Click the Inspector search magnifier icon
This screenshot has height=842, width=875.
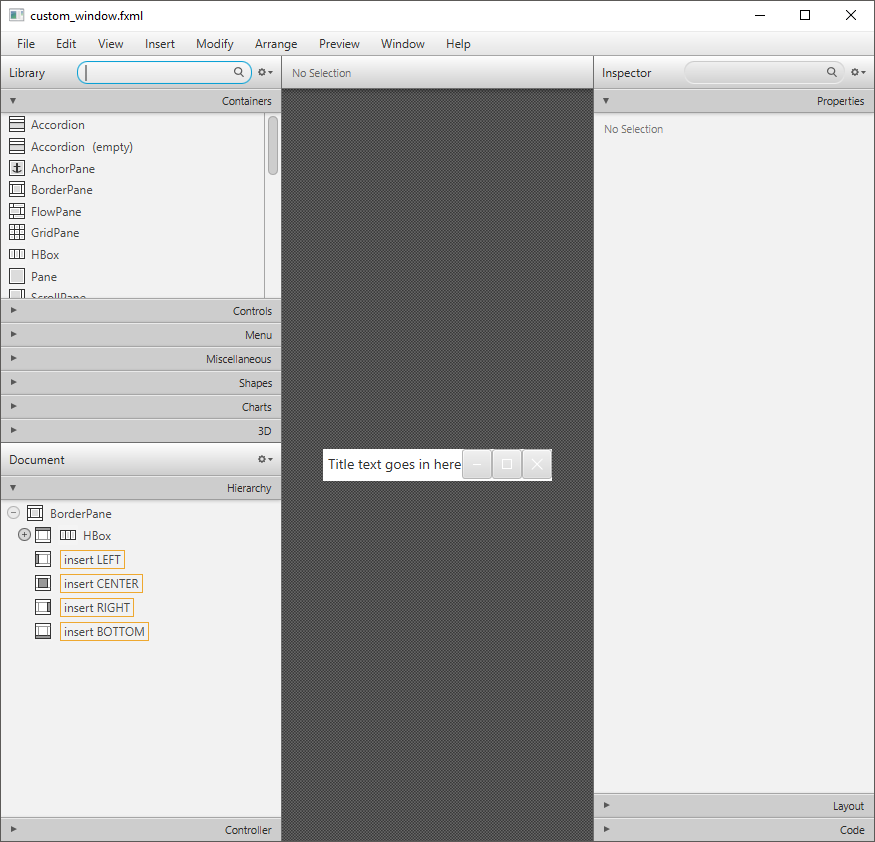(831, 72)
